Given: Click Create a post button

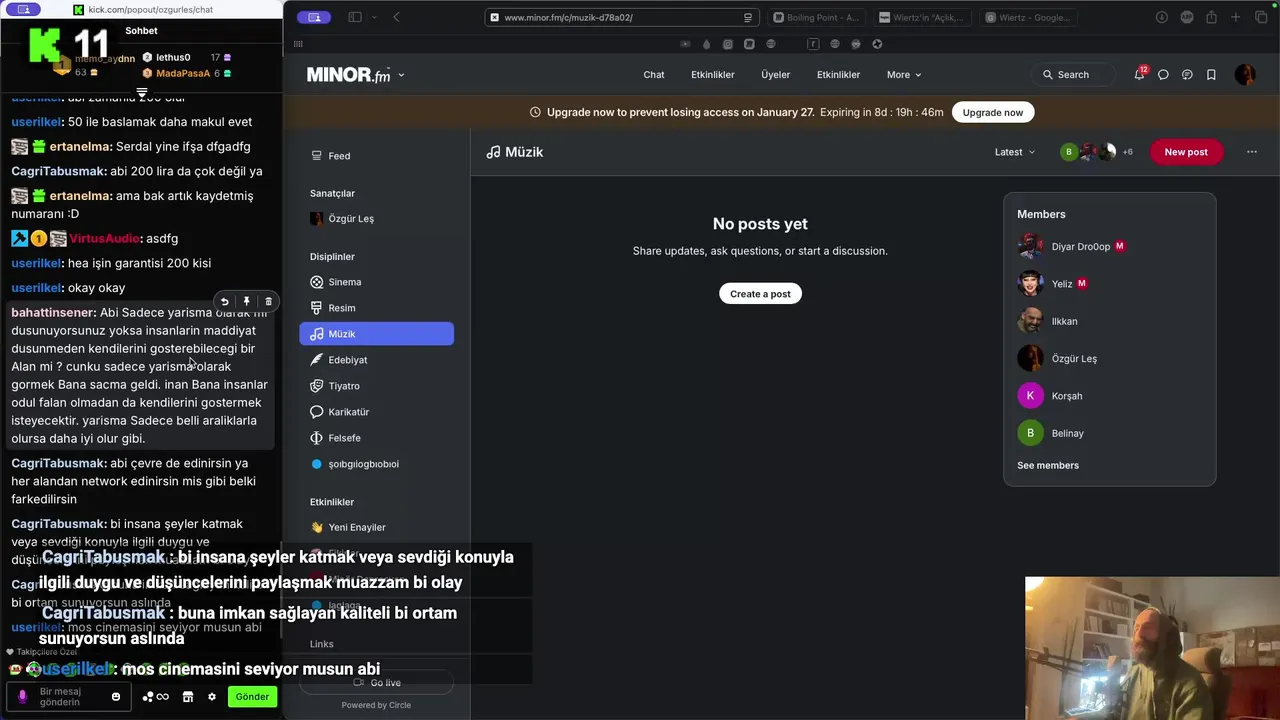Looking at the screenshot, I should click(760, 294).
